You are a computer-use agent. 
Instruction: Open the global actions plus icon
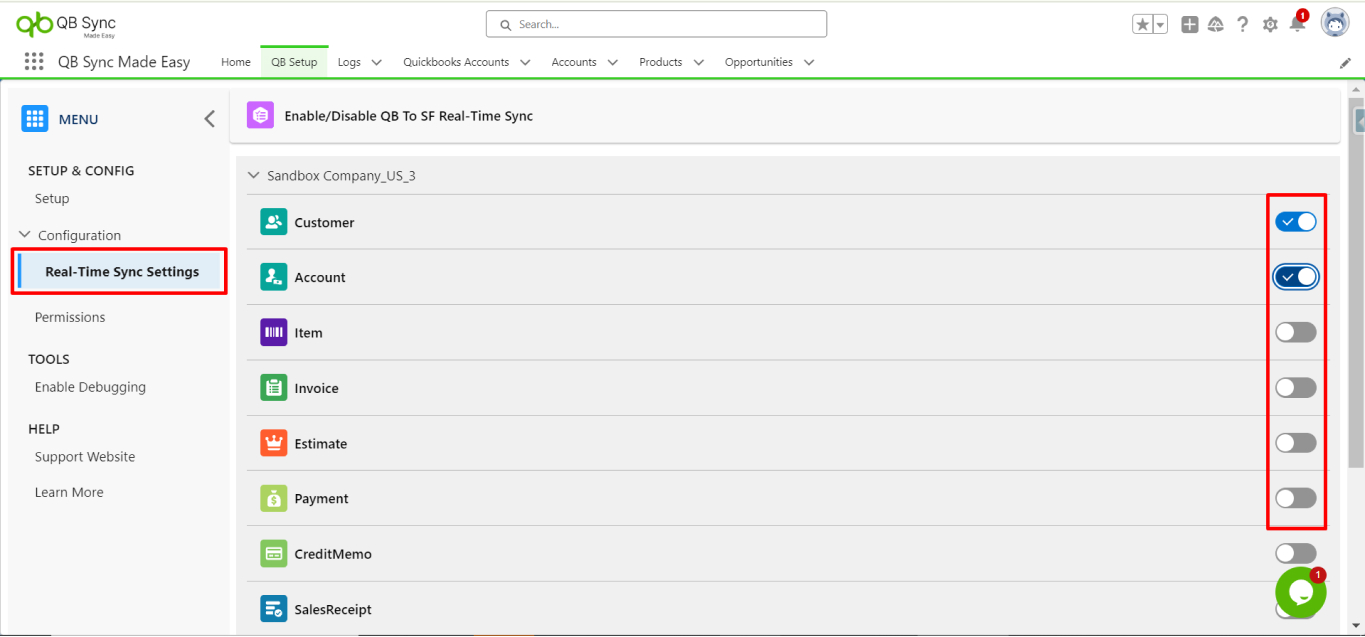click(x=1189, y=25)
